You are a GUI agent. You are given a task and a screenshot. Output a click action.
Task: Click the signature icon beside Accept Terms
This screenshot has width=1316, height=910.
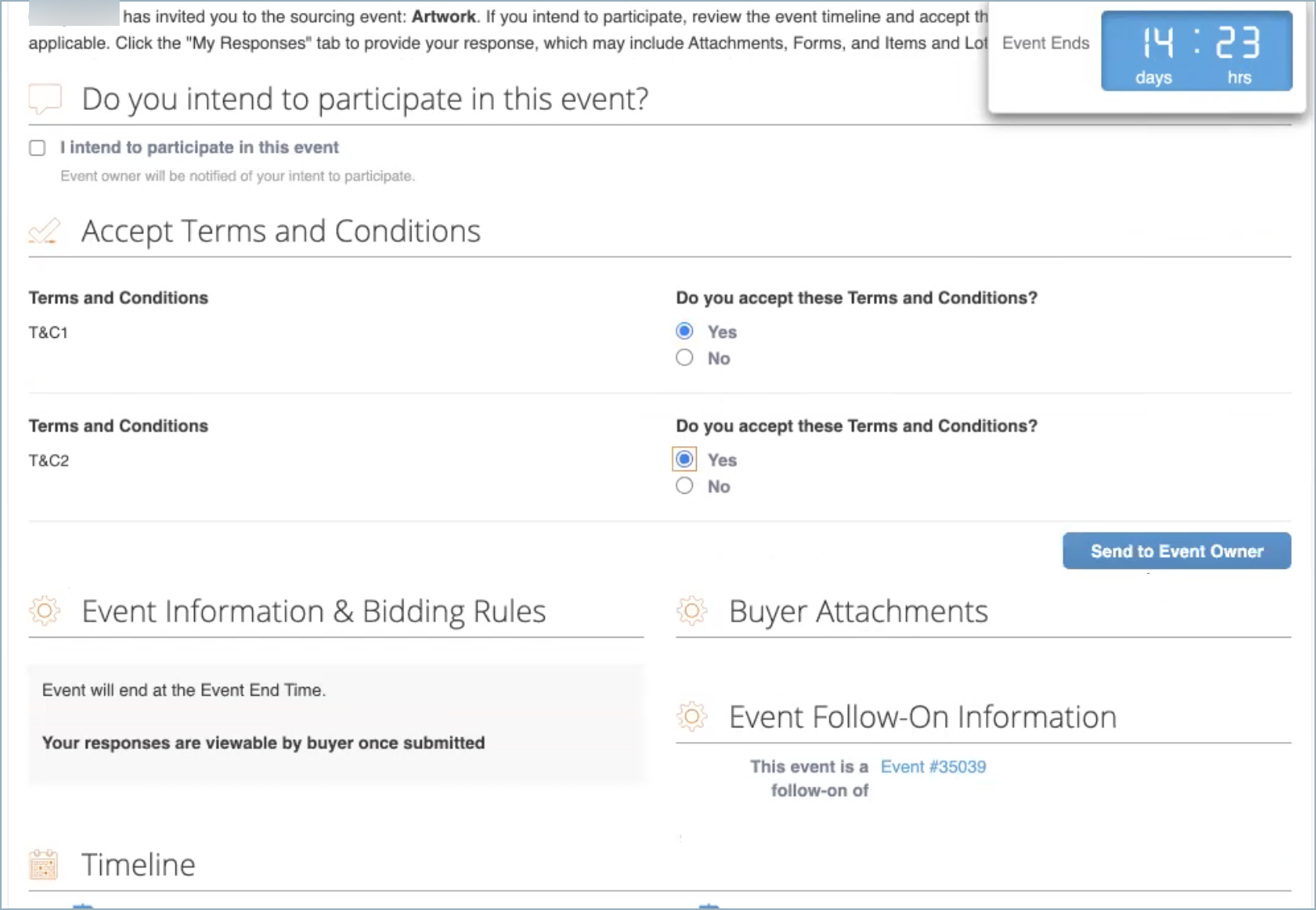point(44,231)
